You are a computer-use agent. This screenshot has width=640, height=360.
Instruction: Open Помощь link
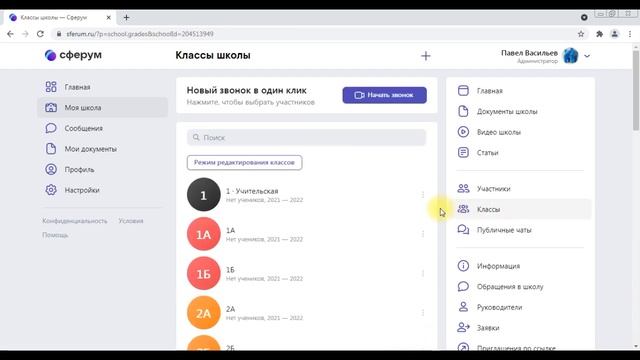tap(55, 235)
